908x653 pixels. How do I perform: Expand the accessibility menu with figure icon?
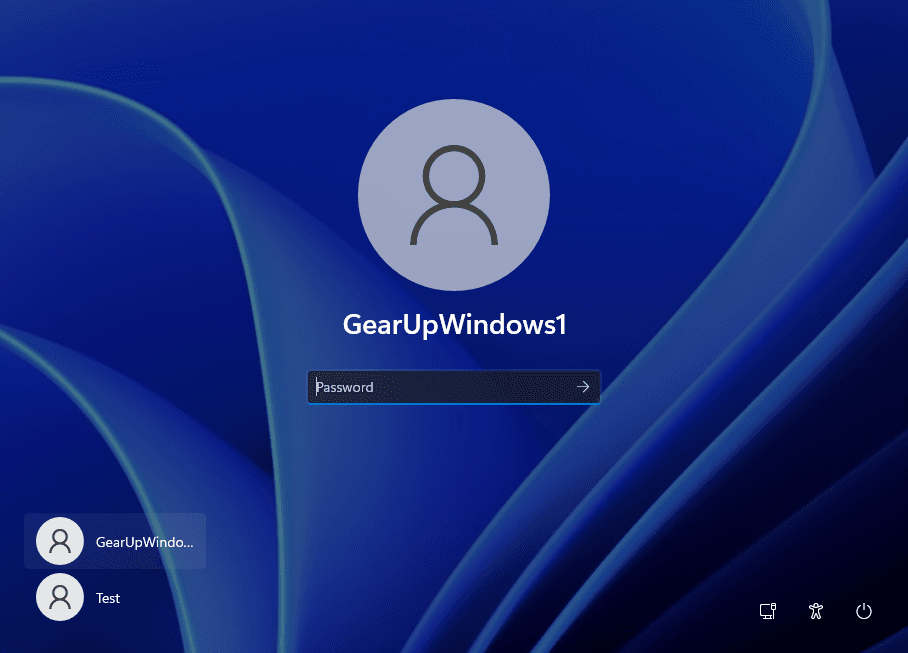tap(816, 611)
